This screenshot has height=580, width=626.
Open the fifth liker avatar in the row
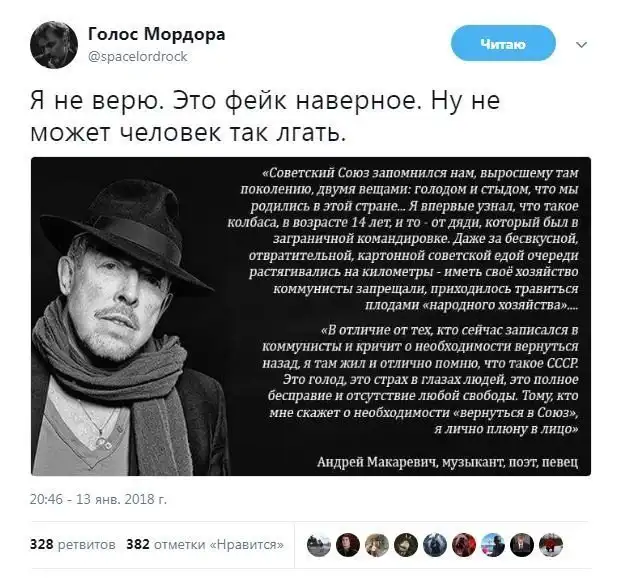pyautogui.click(x=435, y=545)
